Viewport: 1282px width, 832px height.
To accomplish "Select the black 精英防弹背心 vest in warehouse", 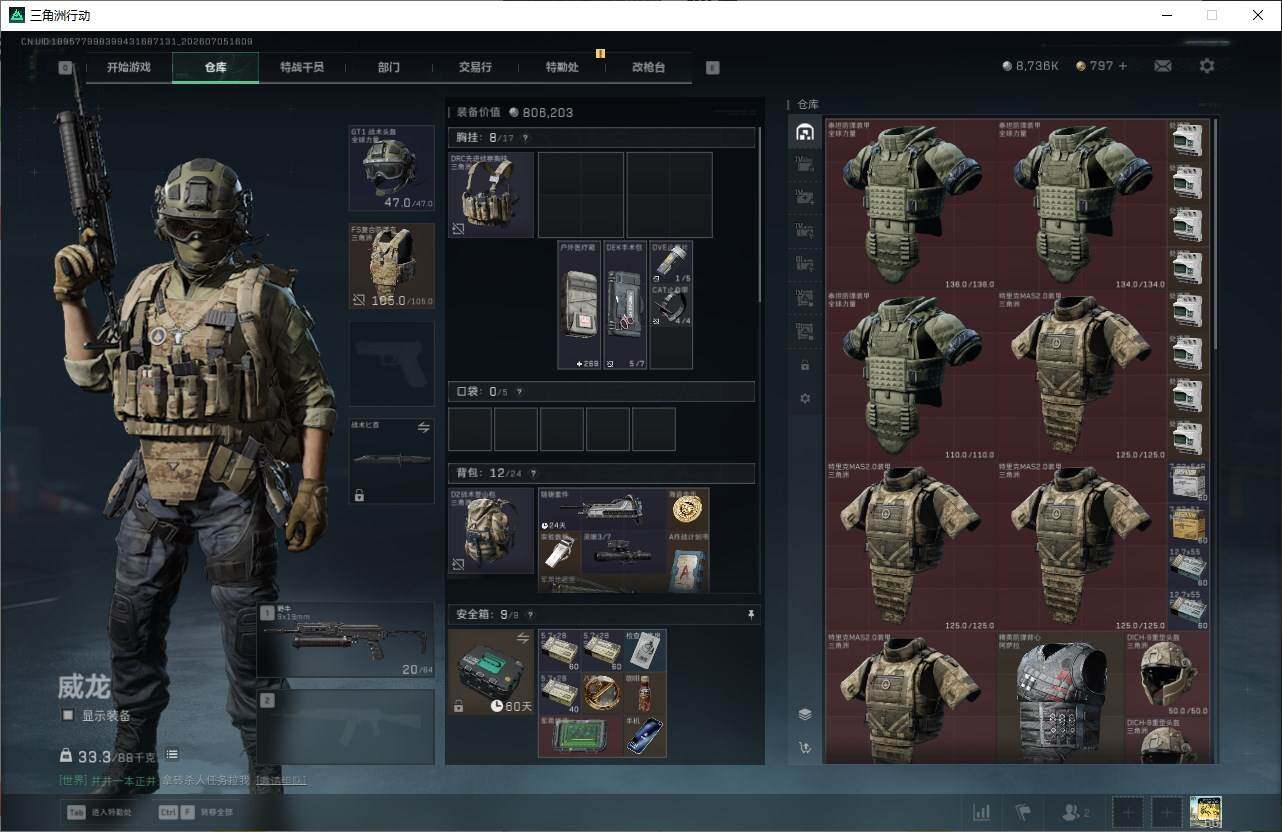I will pyautogui.click(x=1061, y=696).
